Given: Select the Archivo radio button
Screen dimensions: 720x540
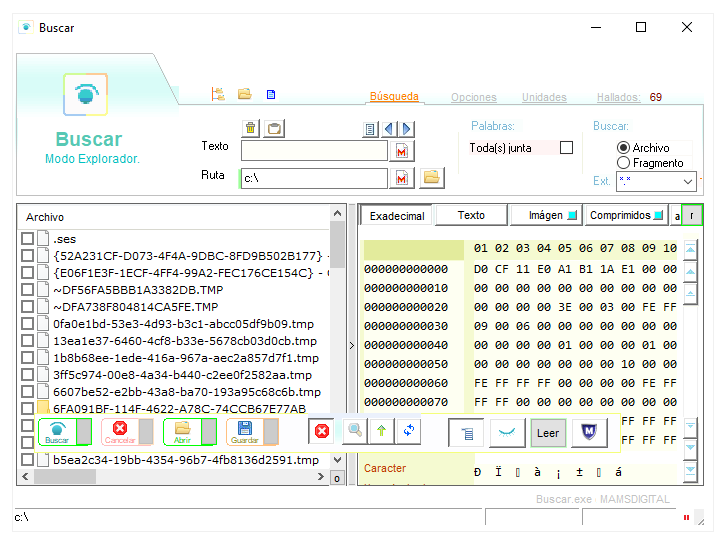Looking at the screenshot, I should coord(623,147).
